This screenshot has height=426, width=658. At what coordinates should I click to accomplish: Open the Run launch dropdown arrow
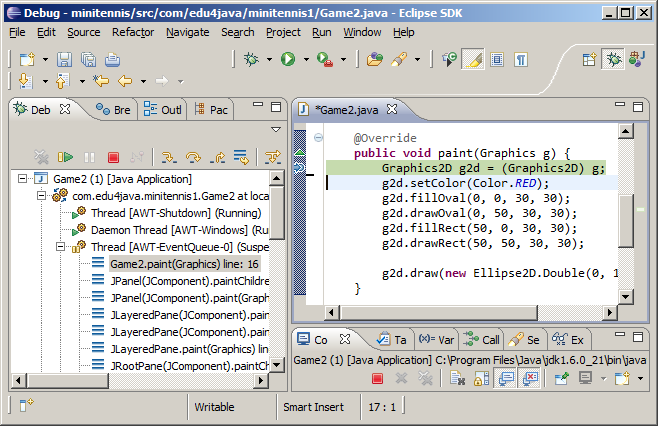pyautogui.click(x=306, y=60)
